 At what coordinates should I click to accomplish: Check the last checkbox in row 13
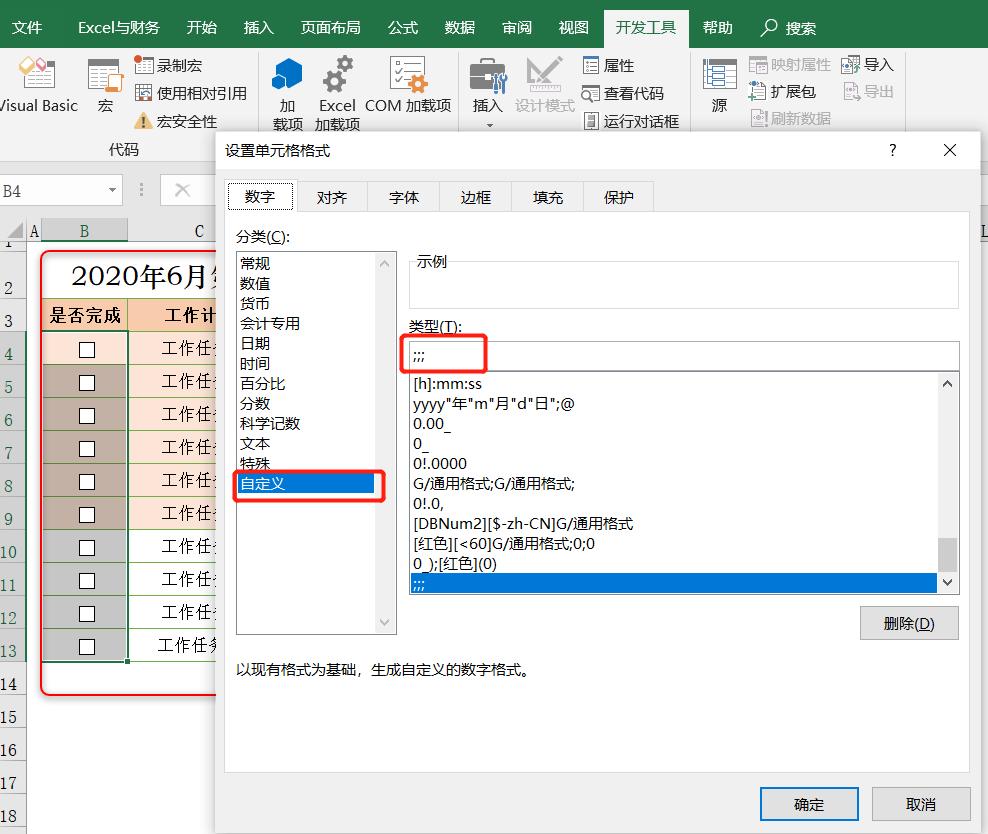click(85, 645)
